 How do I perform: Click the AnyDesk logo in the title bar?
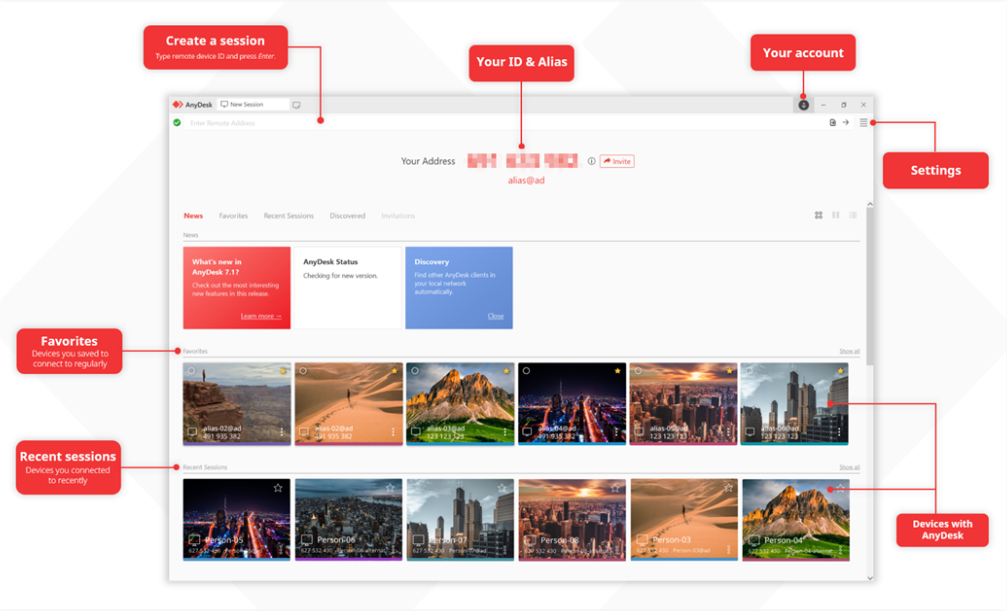point(177,104)
